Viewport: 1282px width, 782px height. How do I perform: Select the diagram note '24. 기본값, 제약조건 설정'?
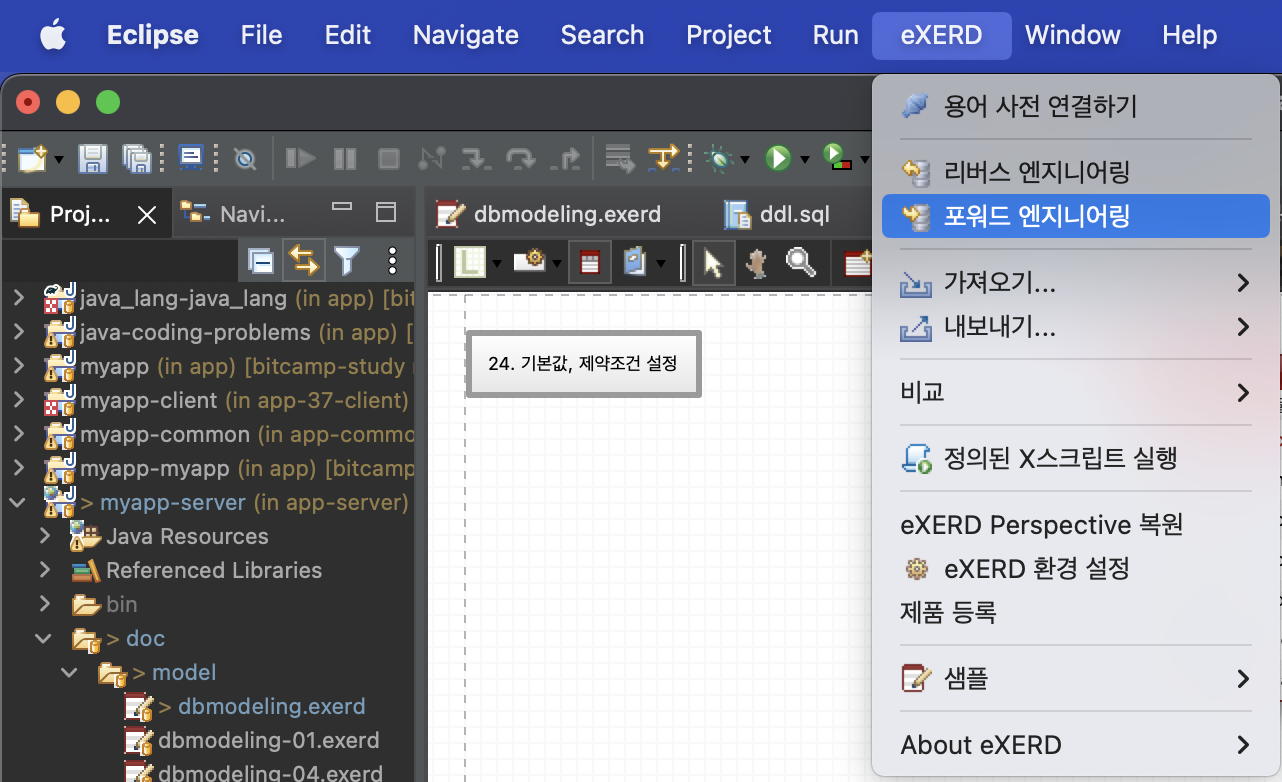click(584, 364)
